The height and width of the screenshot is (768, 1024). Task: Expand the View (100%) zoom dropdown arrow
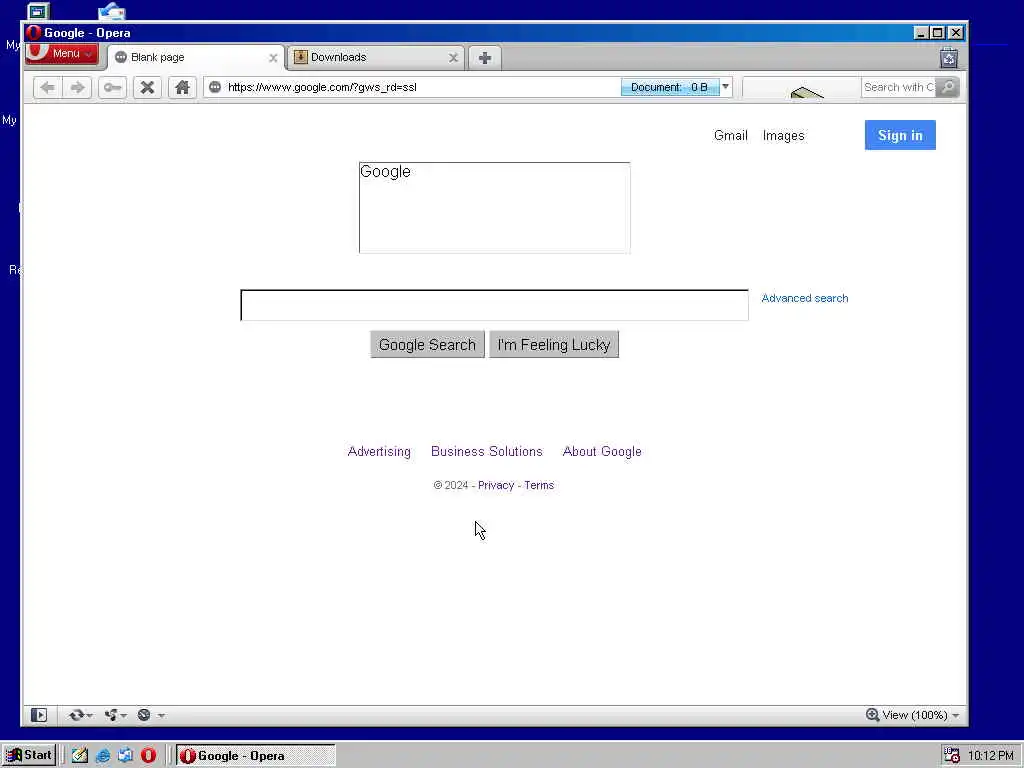point(956,716)
